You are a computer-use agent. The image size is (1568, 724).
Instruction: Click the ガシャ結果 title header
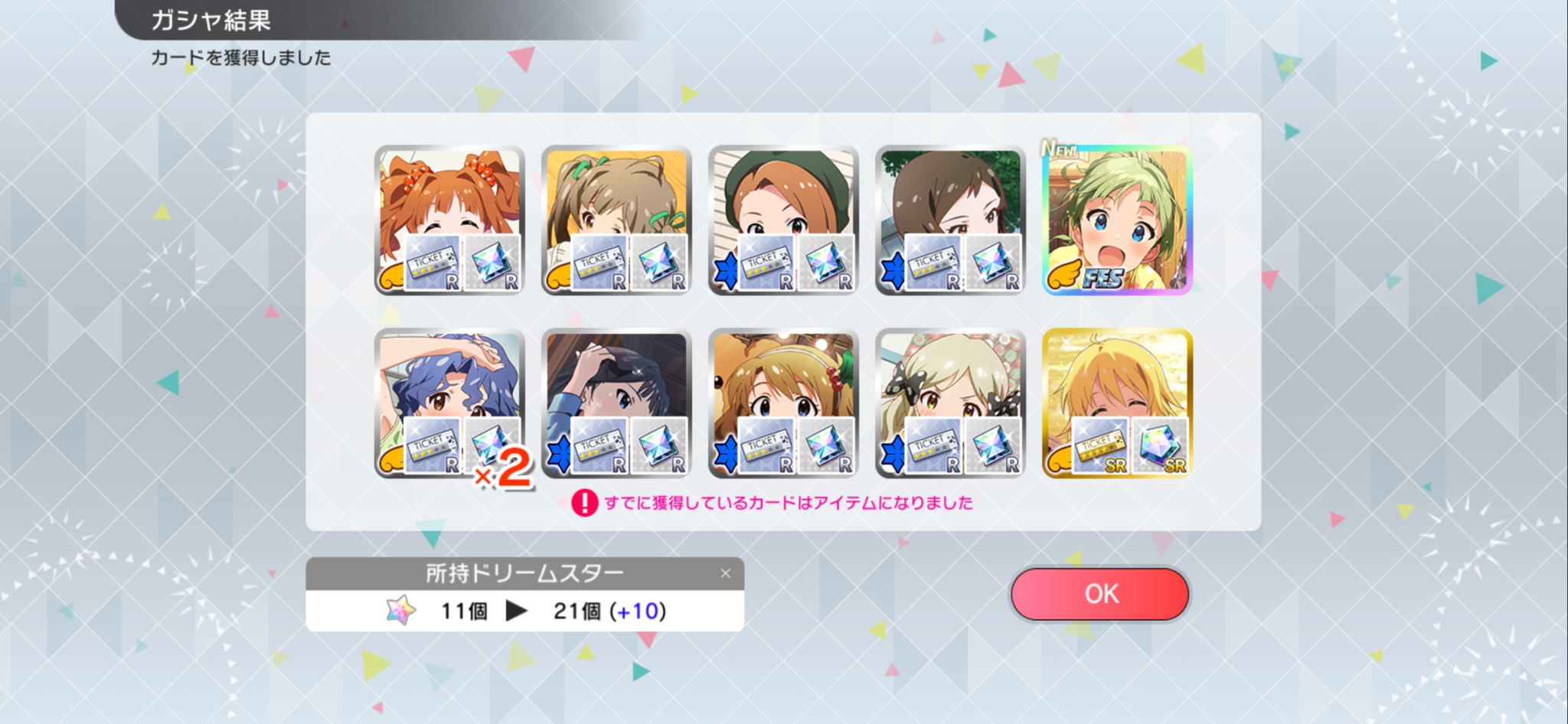click(x=211, y=20)
